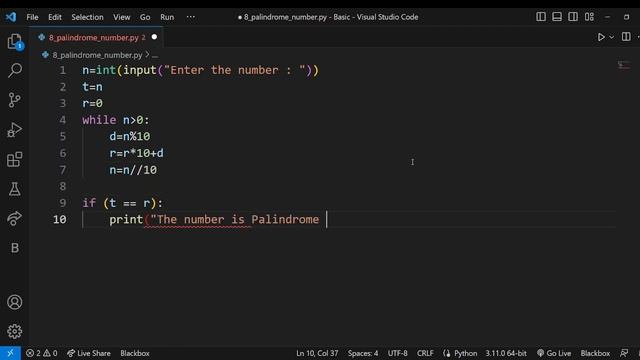The height and width of the screenshot is (360, 640).
Task: Open the Run menu
Action: (167, 17)
